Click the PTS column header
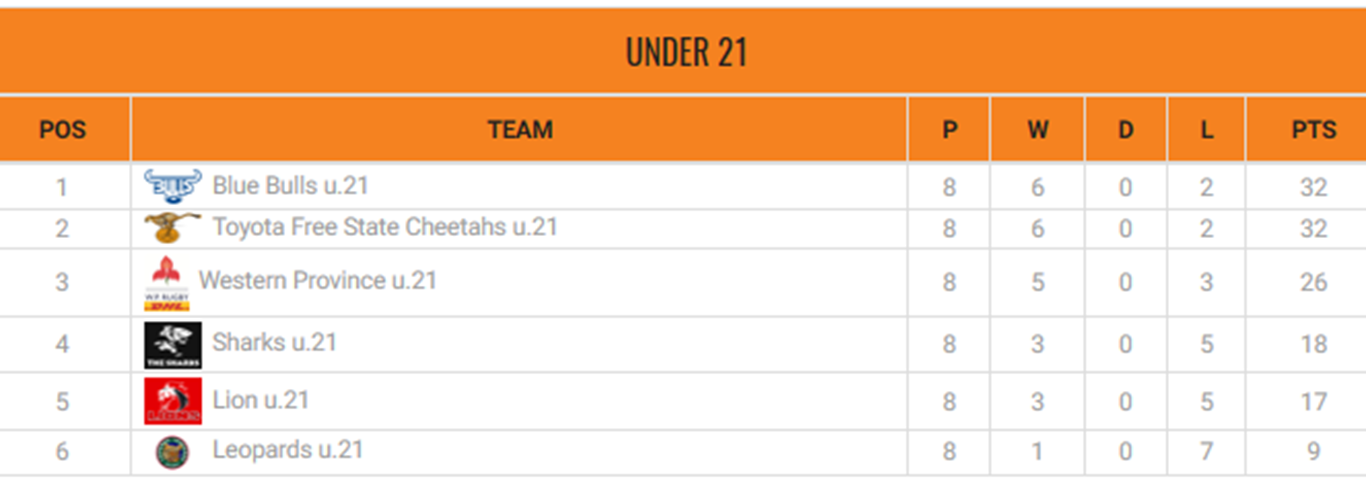The width and height of the screenshot is (1366, 497). [x=1313, y=129]
